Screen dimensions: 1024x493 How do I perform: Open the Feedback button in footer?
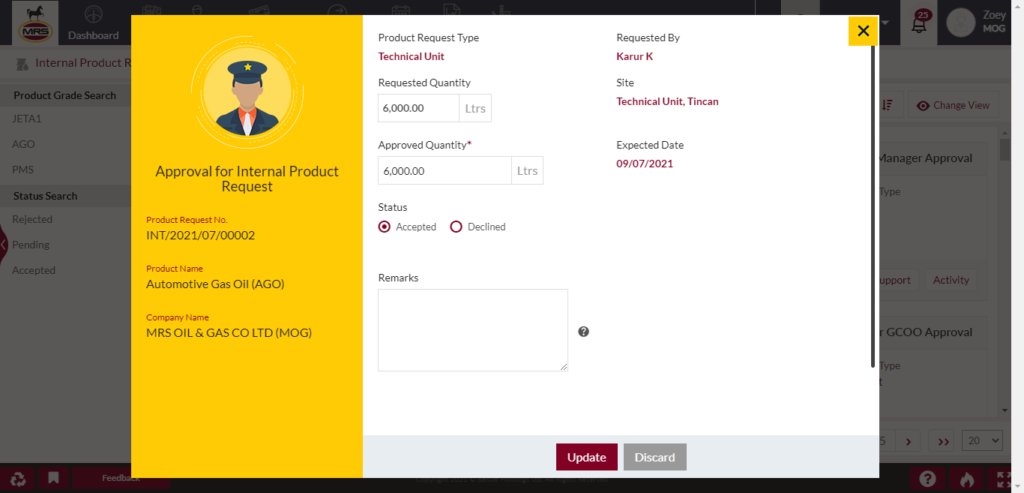click(120, 478)
